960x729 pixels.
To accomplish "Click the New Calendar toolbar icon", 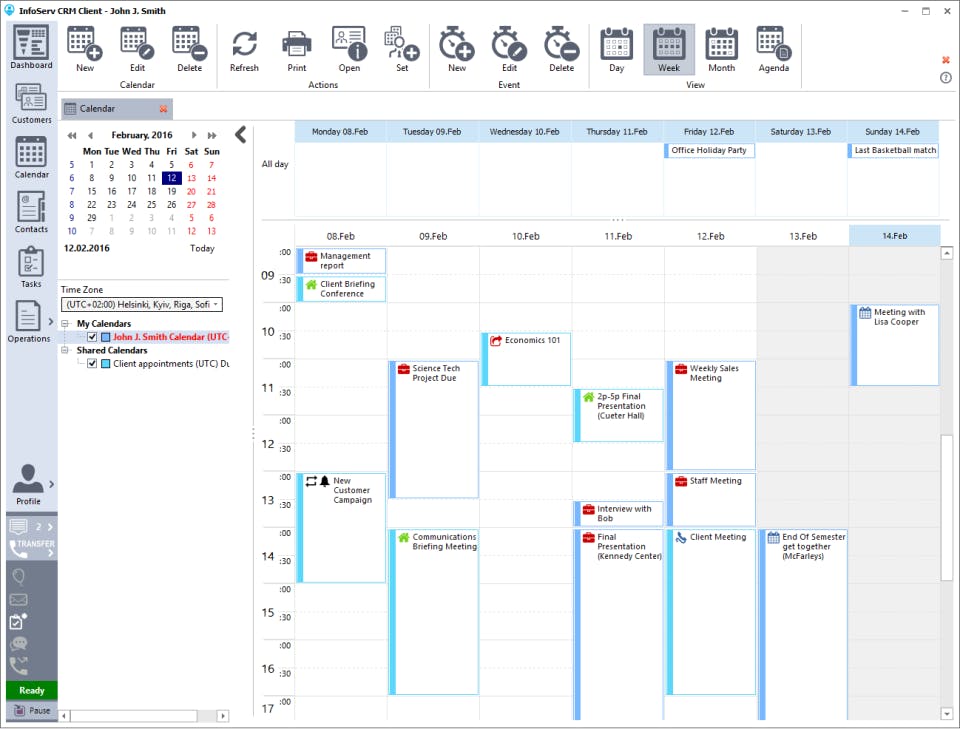I will coord(84,49).
